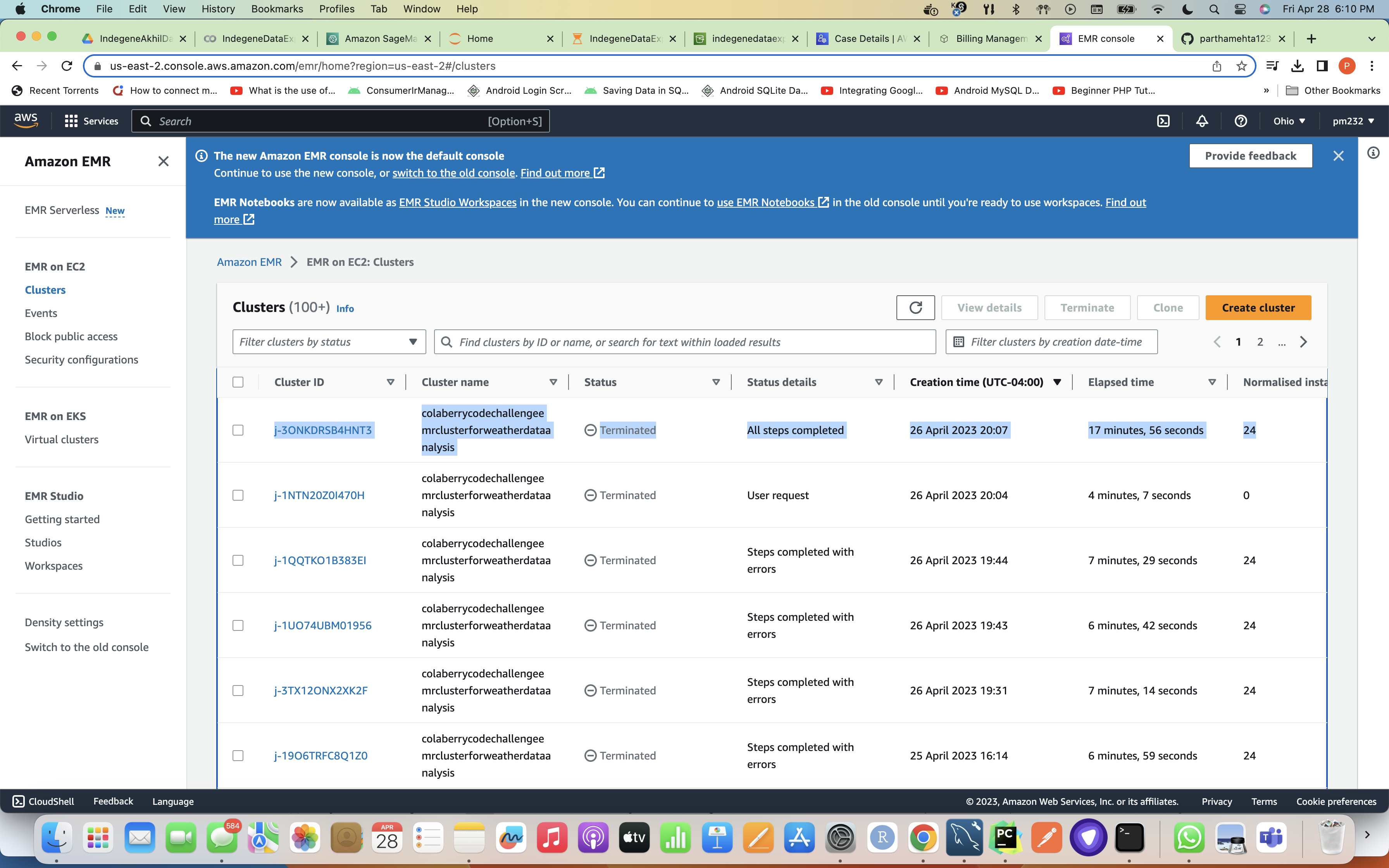Viewport: 1389px width, 868px height.
Task: Click the refresh clusters icon button
Action: tap(915, 308)
